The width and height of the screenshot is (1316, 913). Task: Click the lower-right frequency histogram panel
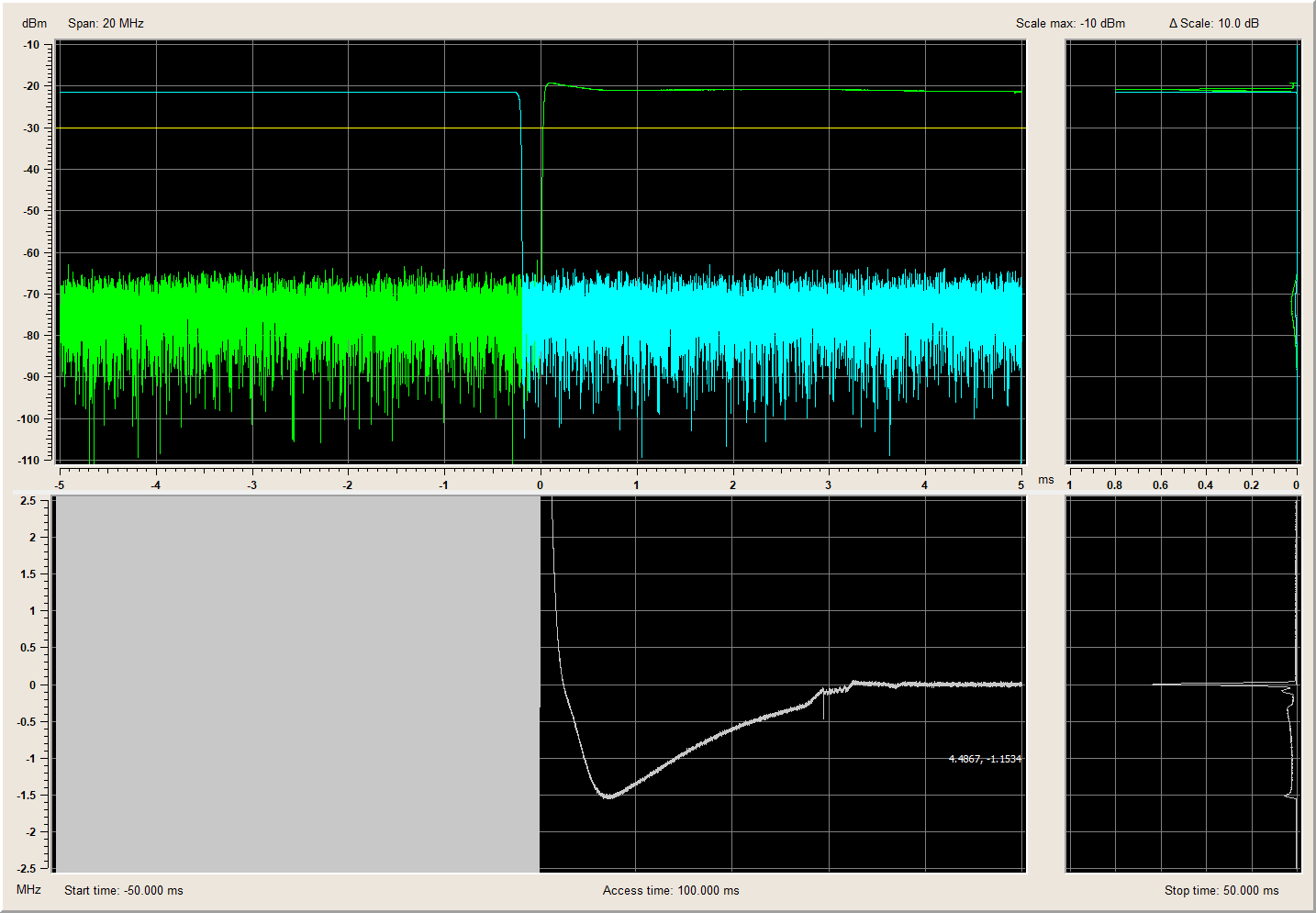coord(1182,684)
